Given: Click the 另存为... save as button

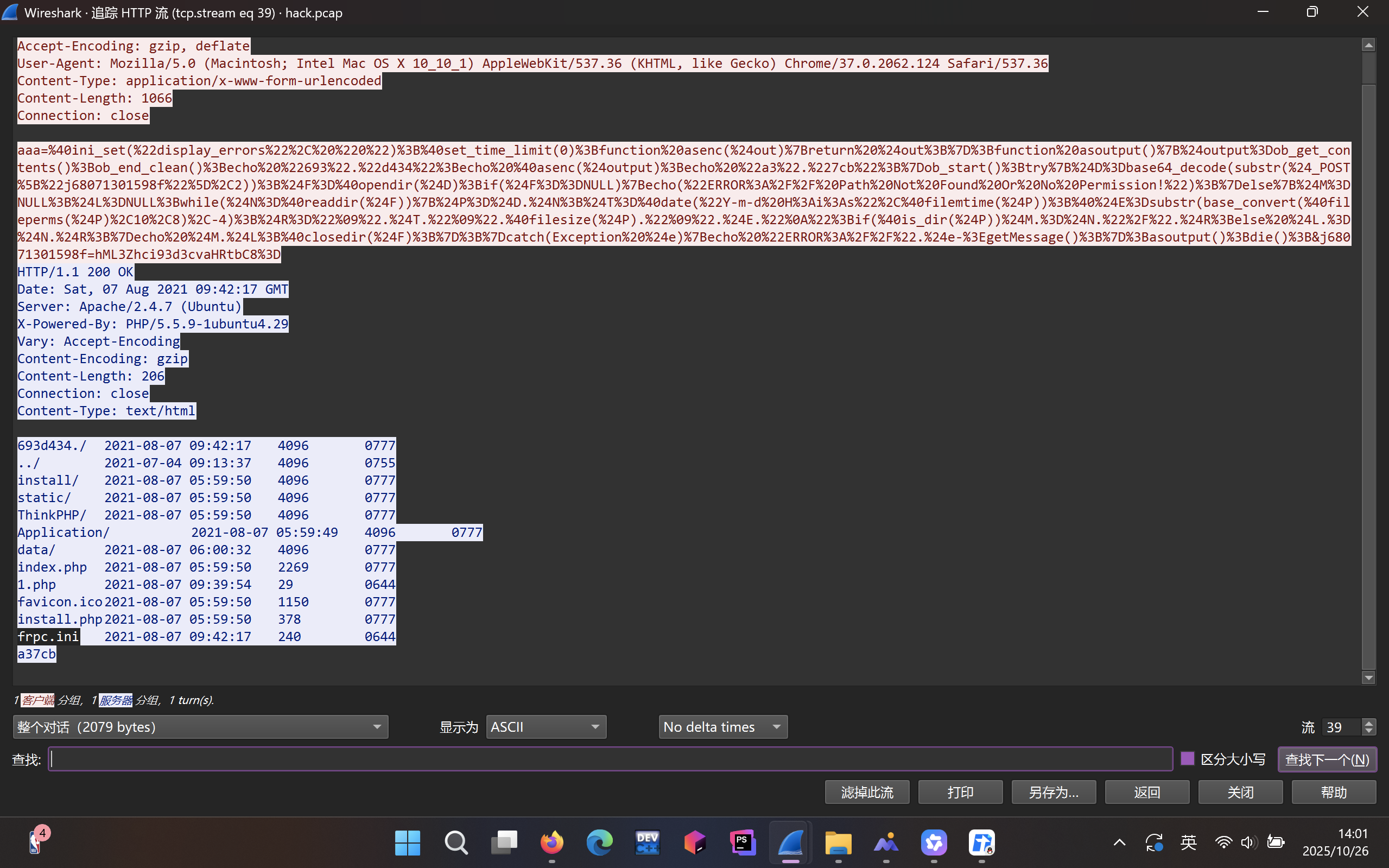Looking at the screenshot, I should tap(1054, 792).
